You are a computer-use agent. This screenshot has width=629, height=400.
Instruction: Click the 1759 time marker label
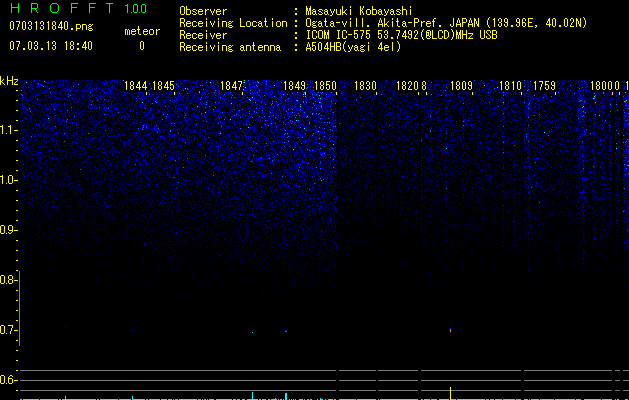(544, 86)
